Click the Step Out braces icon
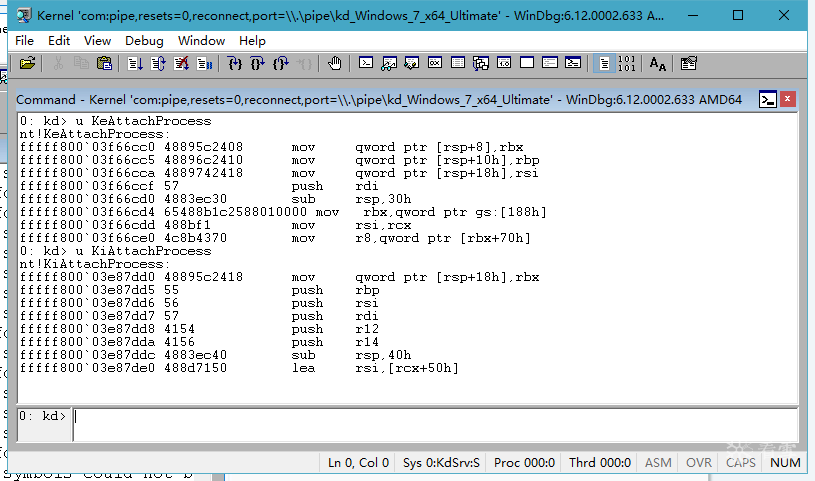The image size is (815, 481). [x=281, y=63]
